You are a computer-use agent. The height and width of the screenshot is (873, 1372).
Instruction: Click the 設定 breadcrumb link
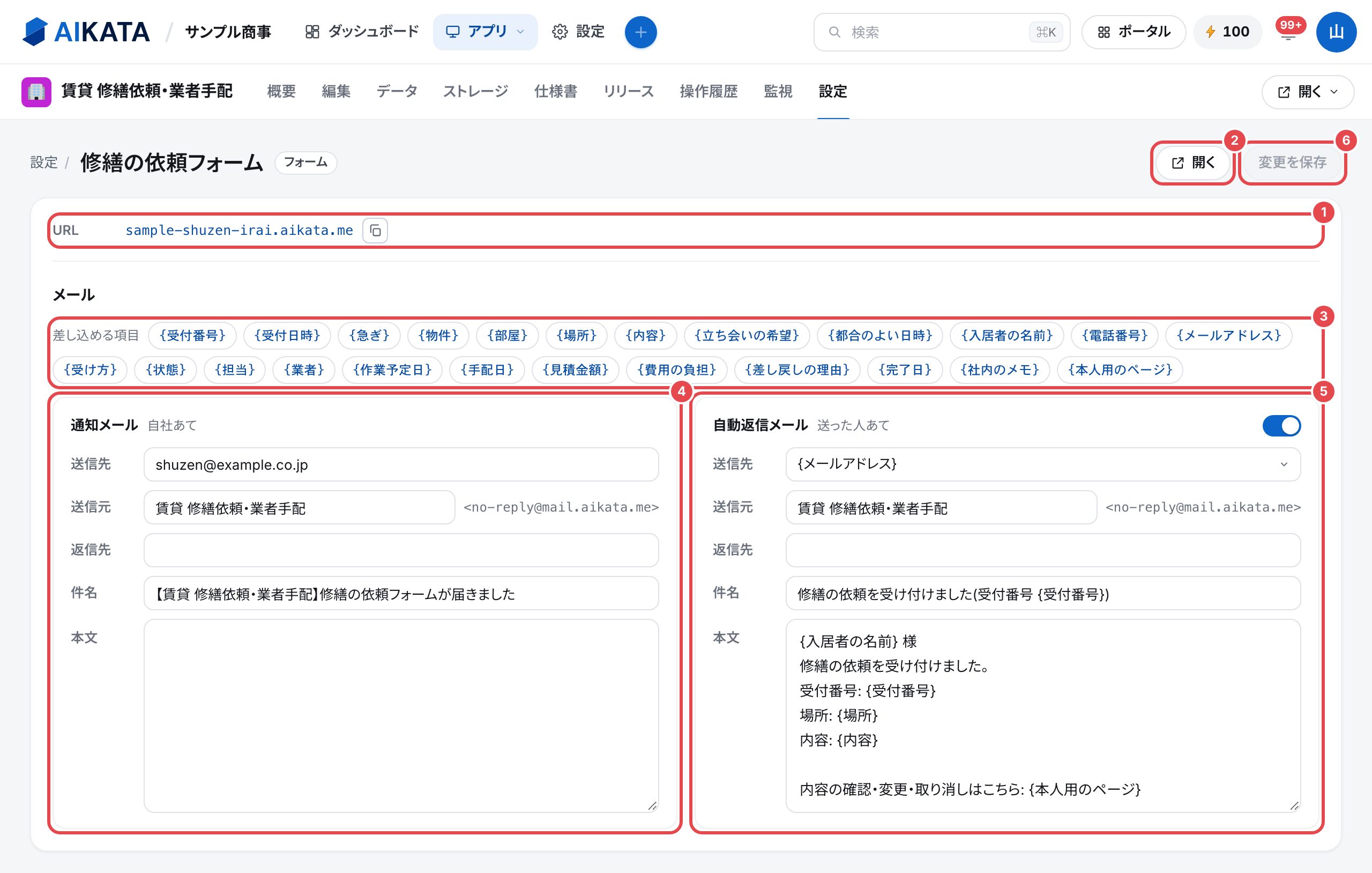click(x=44, y=162)
